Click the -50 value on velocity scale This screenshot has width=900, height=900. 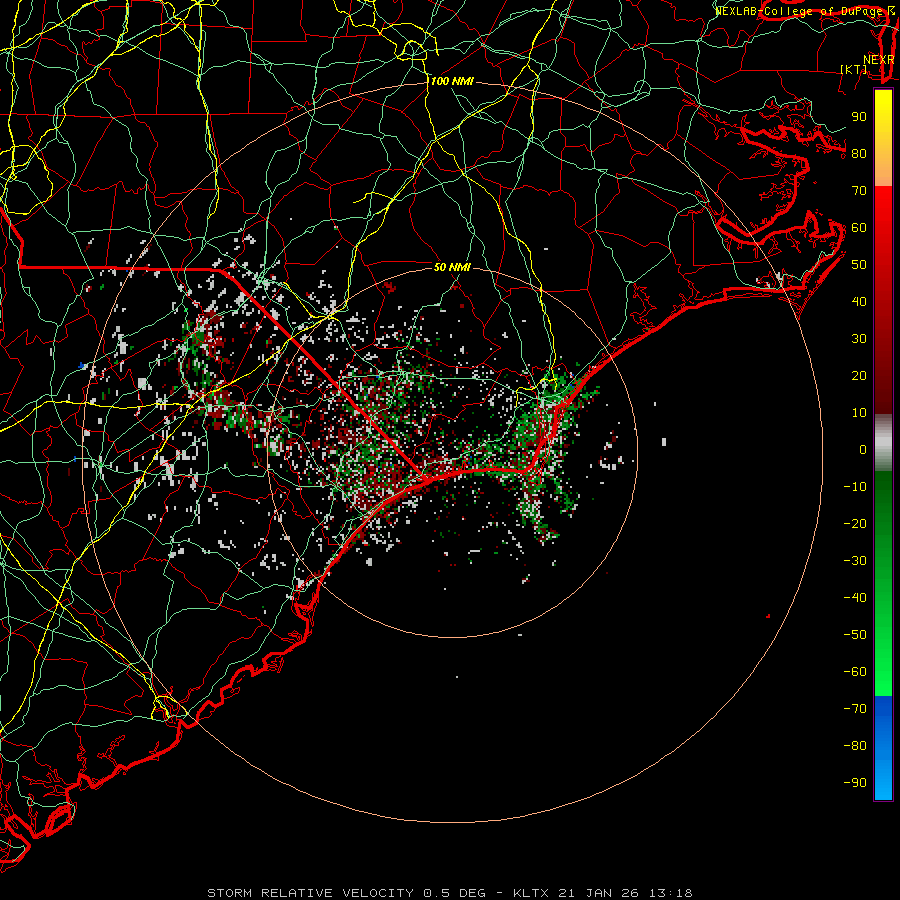click(x=855, y=635)
